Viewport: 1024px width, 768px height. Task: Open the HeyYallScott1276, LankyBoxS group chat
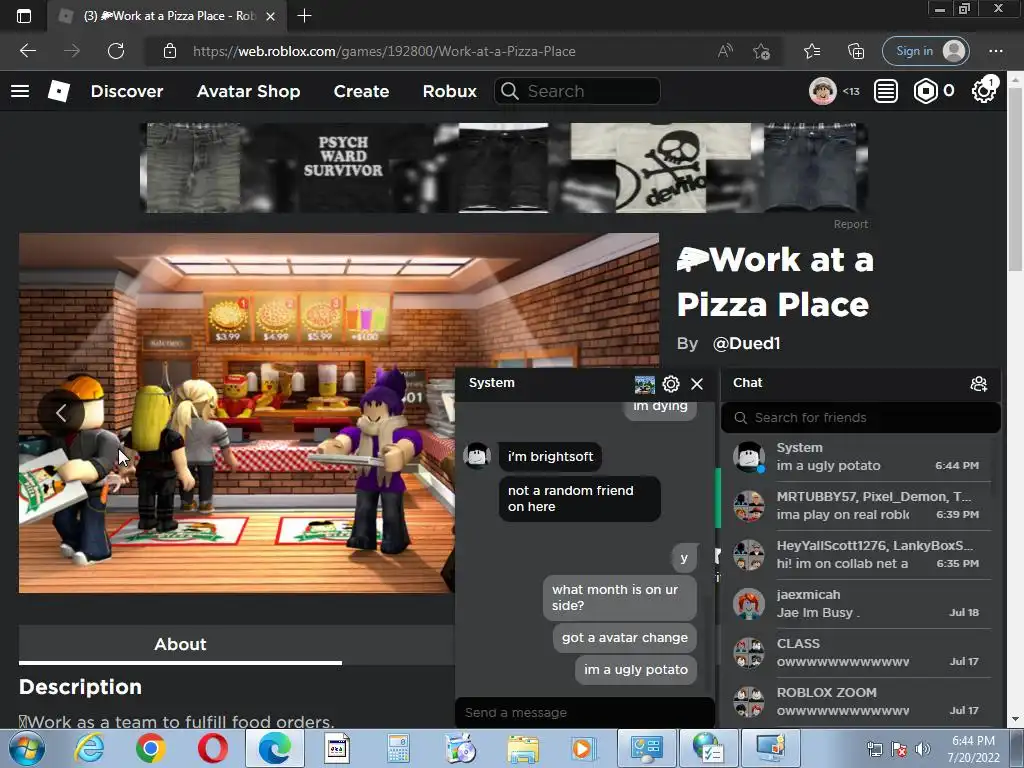(861, 554)
